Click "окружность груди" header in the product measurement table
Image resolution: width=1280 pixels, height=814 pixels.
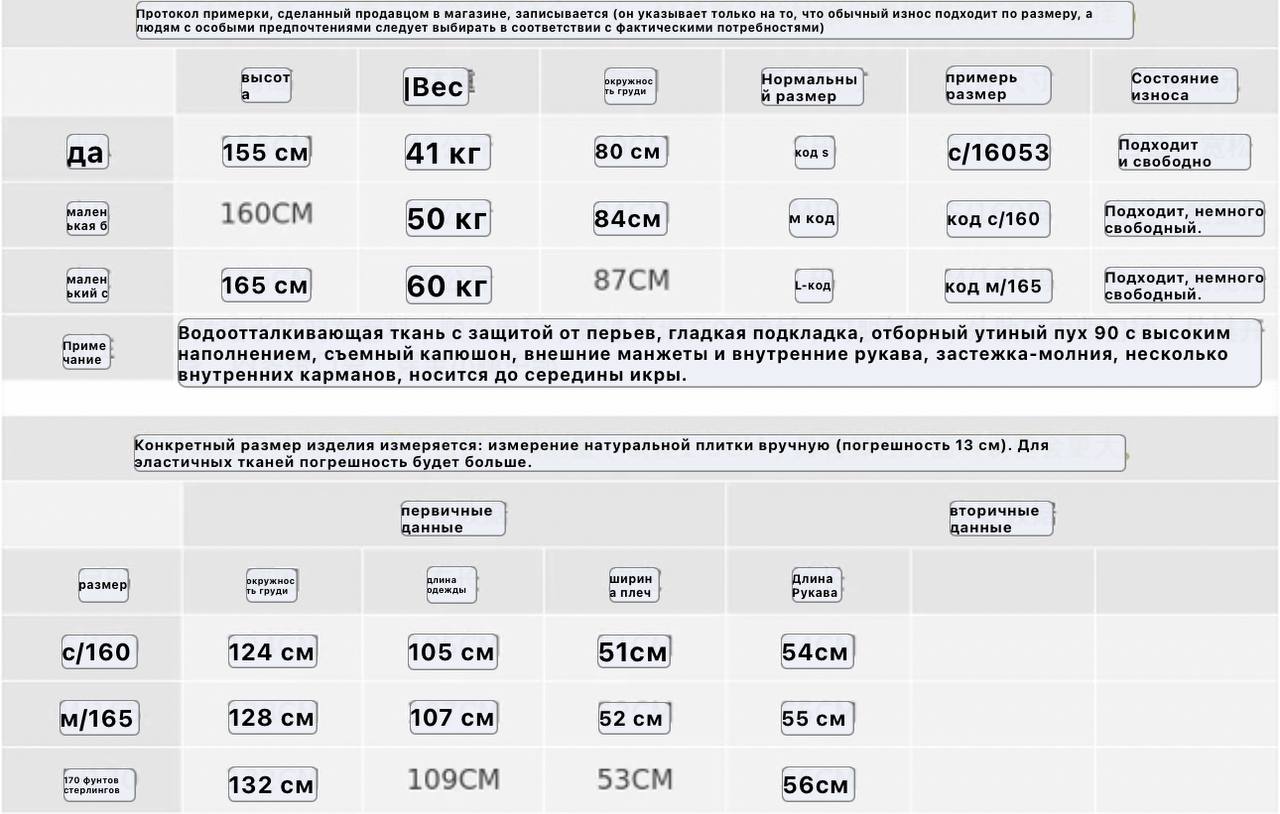(x=271, y=585)
